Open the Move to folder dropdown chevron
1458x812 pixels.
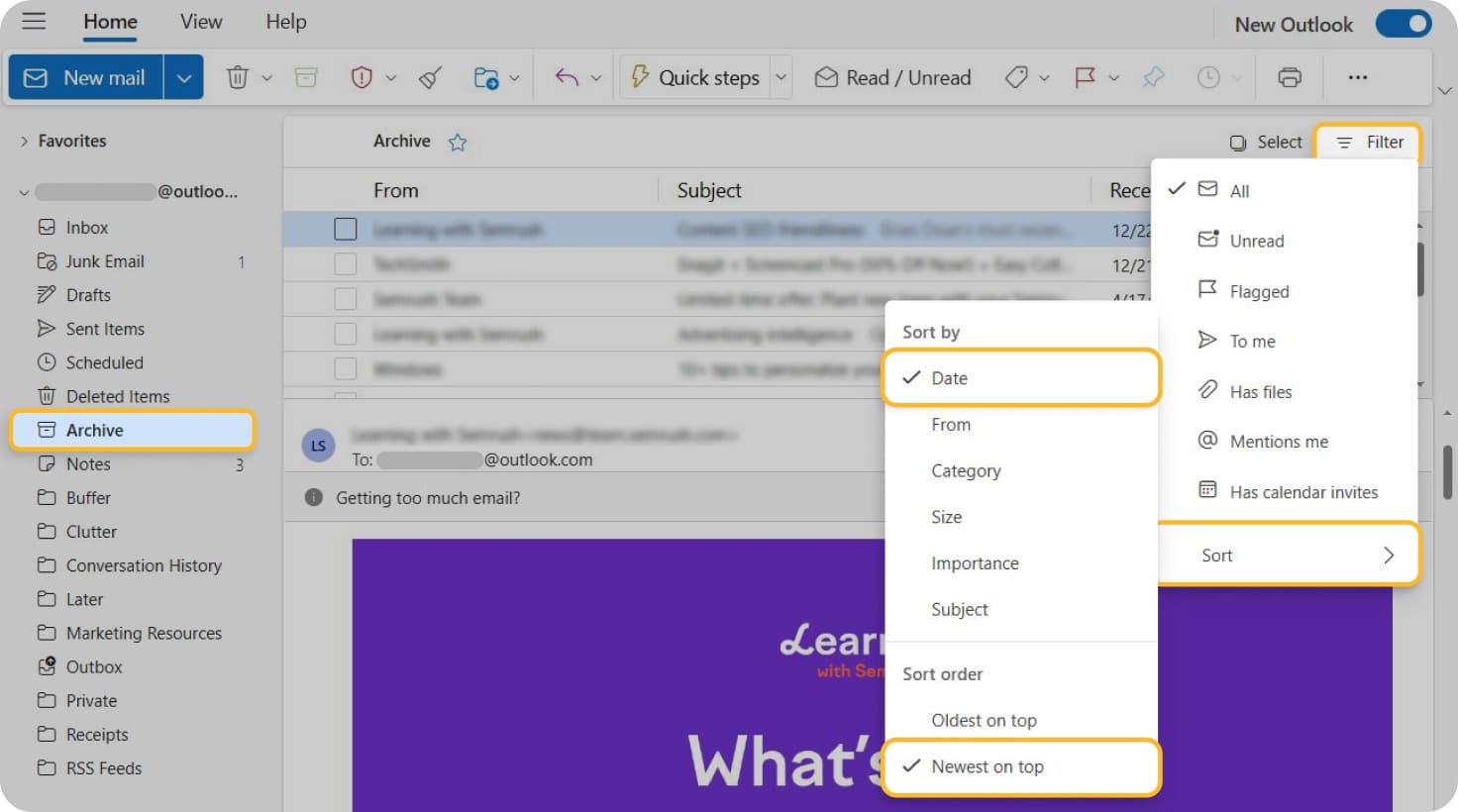click(x=514, y=76)
